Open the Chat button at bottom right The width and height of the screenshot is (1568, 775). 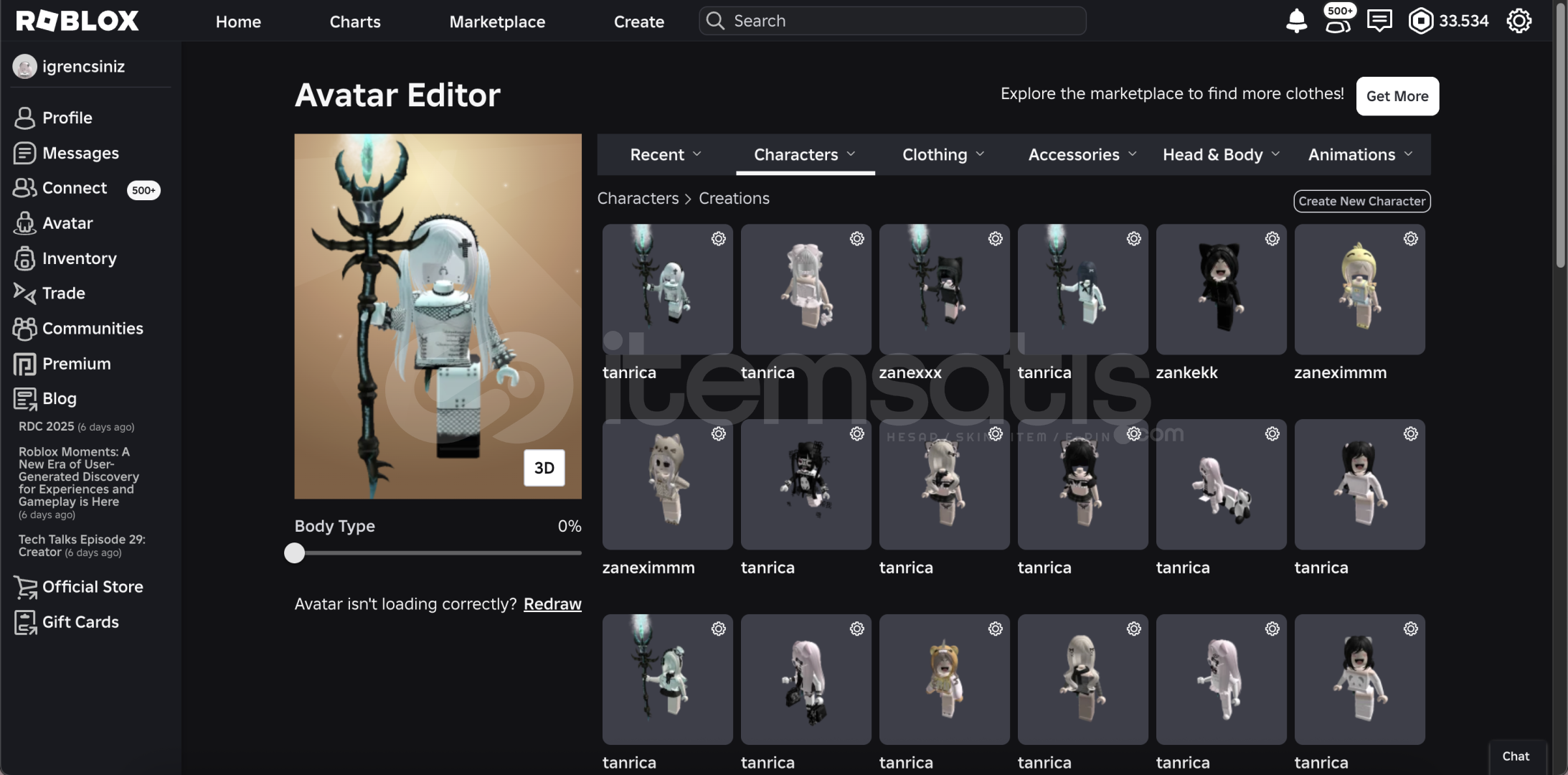coord(1516,756)
